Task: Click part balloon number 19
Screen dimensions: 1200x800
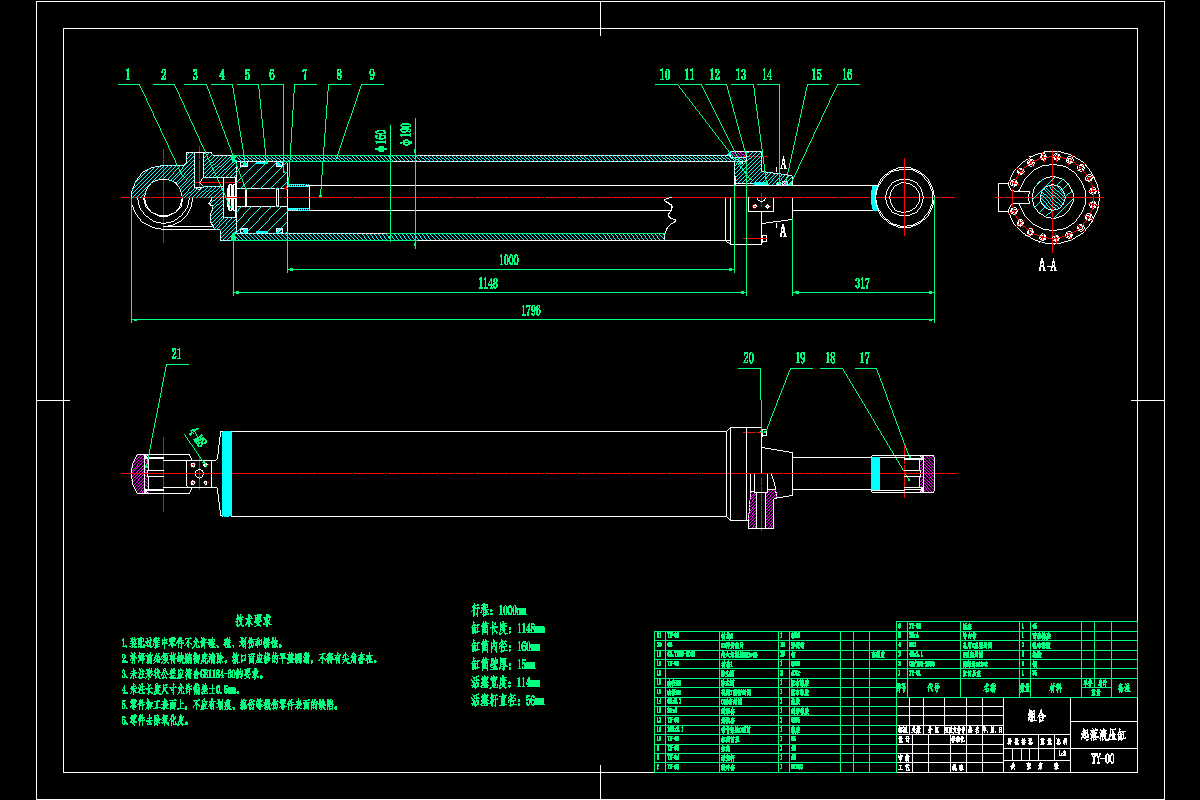Action: (800, 357)
